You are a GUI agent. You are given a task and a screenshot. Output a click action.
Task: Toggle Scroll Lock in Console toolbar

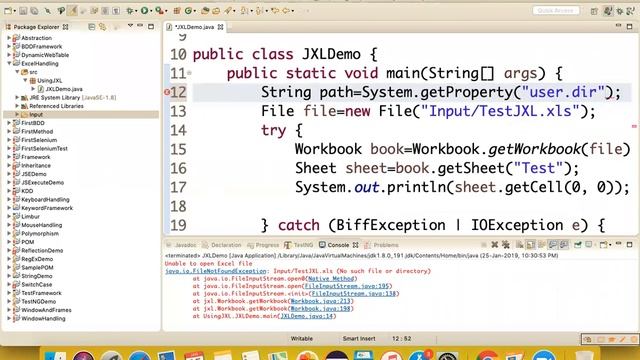tap(530, 245)
